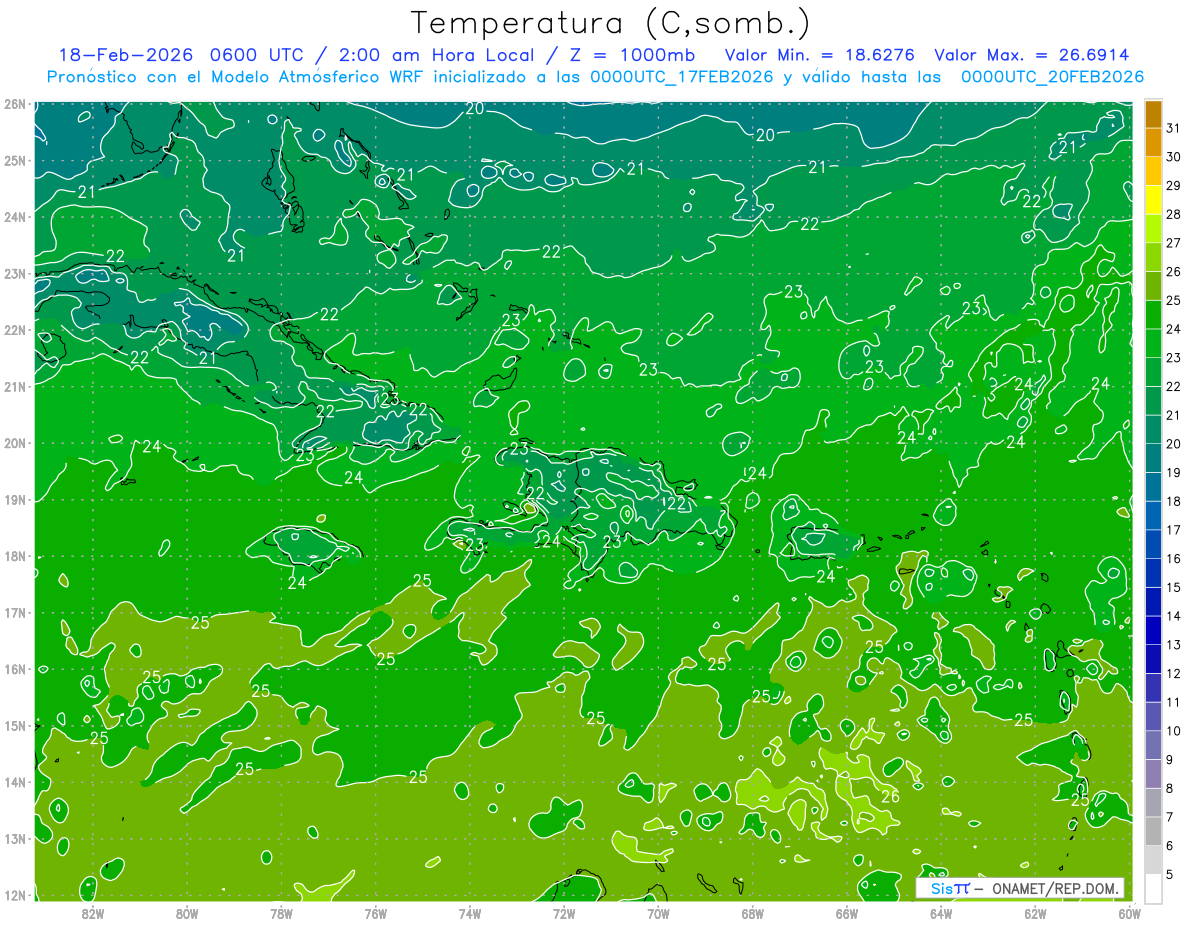
Task: Pick the orange legend swatch between 30 and 31
Action: 1153,142
